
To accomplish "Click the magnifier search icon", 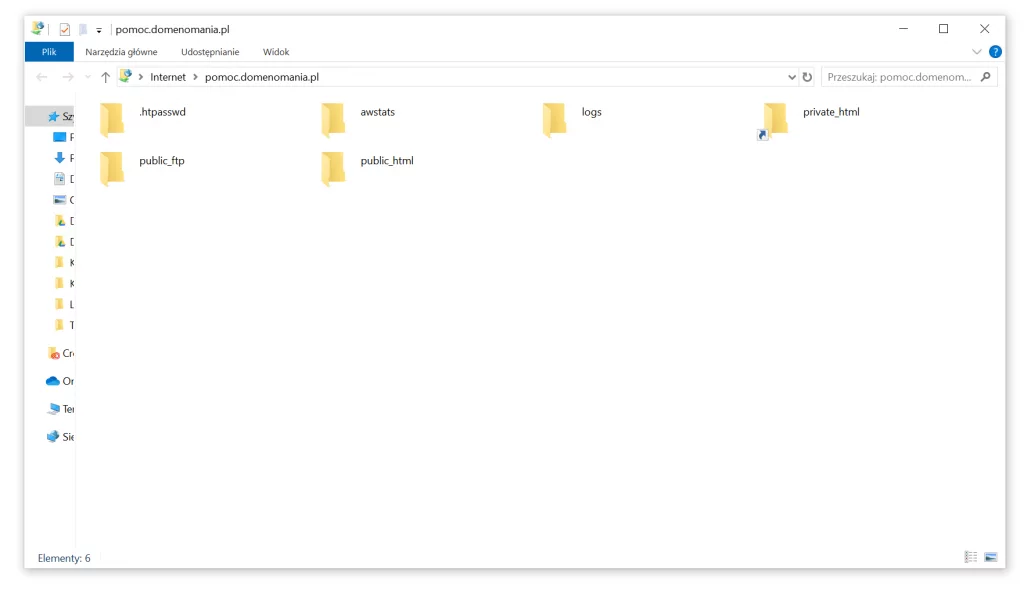I will 985,77.
